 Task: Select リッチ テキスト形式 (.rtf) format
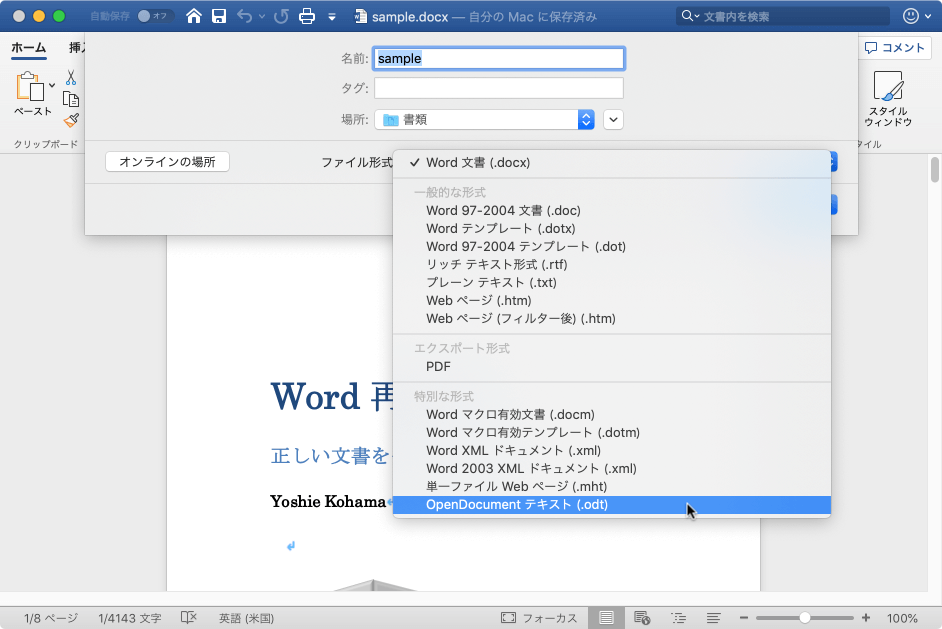tap(612, 265)
